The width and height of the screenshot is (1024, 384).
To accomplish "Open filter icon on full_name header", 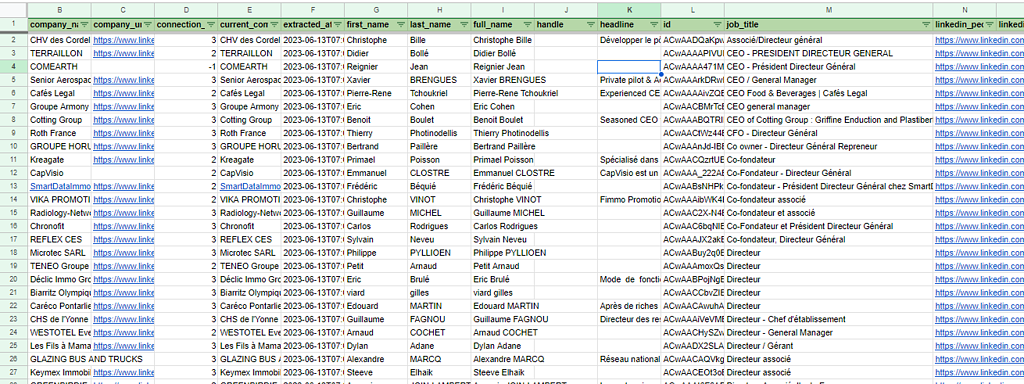I will [527, 25].
